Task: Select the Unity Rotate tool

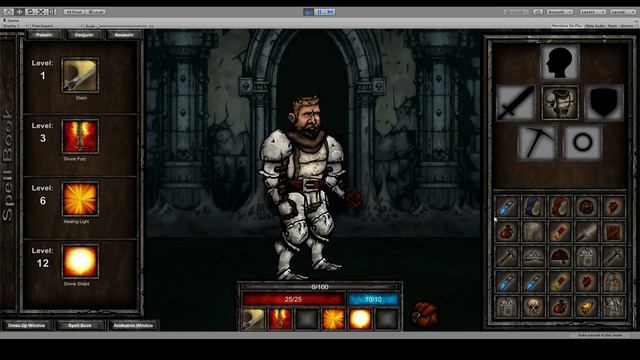Action: (x=30, y=12)
